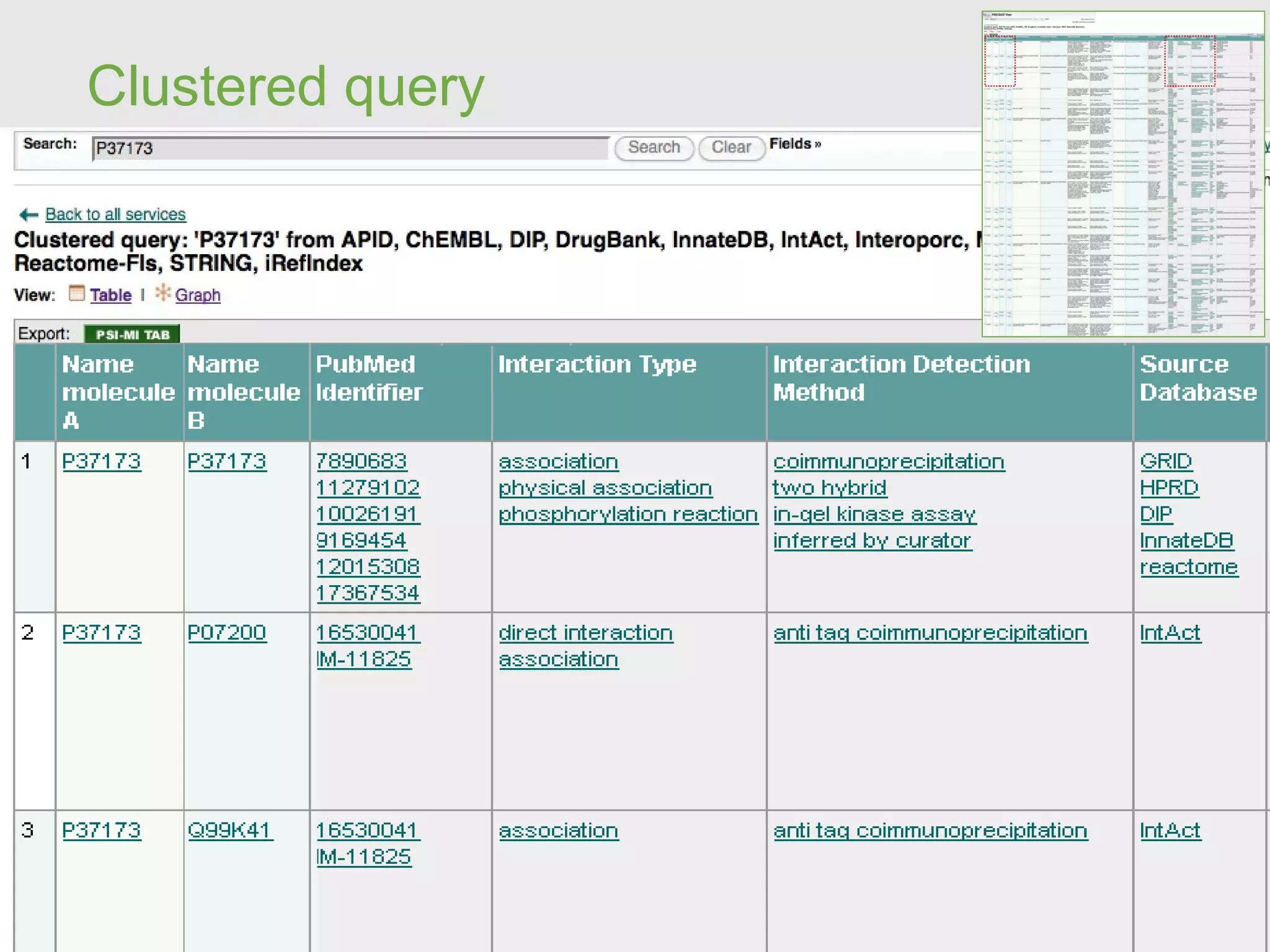Open the direct interaction type link
The height and width of the screenshot is (952, 1270).
tap(585, 633)
